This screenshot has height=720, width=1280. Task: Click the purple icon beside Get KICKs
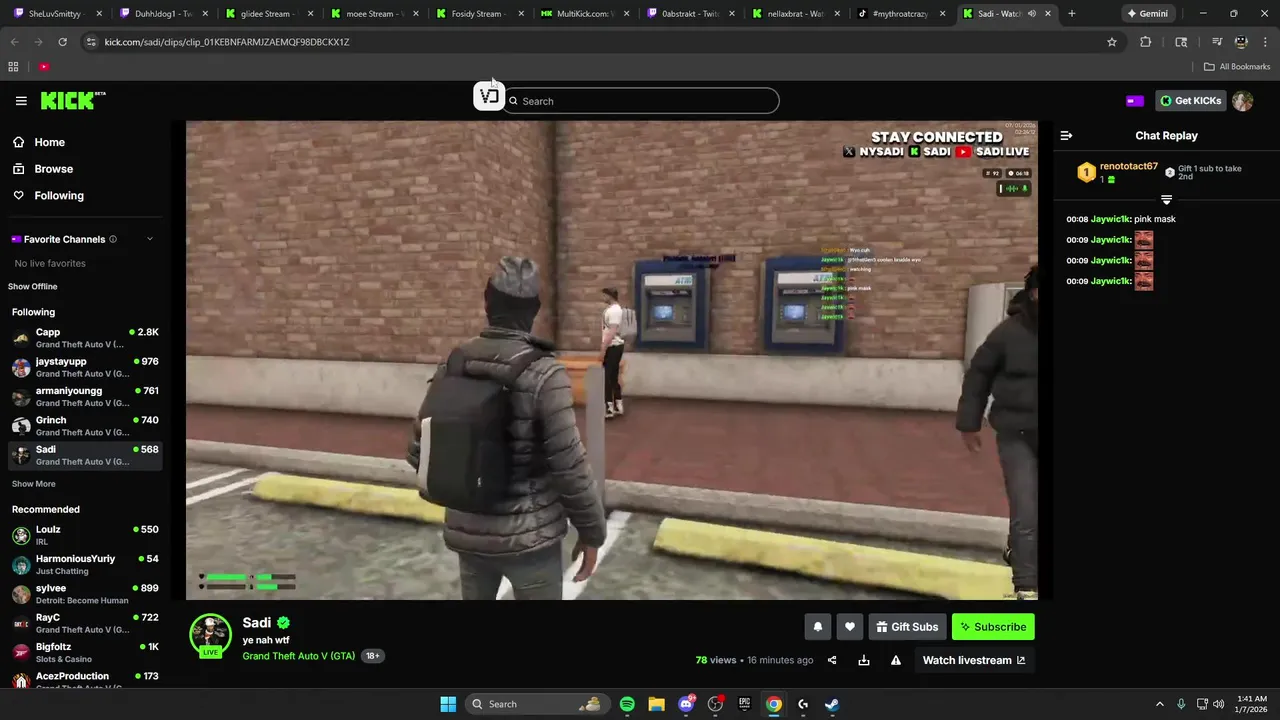tap(1135, 101)
